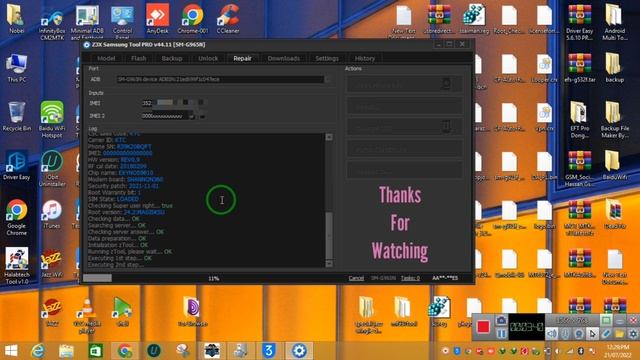This screenshot has width=640, height=360.
Task: Open the GSM_Soci archive icon
Action: tap(579, 168)
